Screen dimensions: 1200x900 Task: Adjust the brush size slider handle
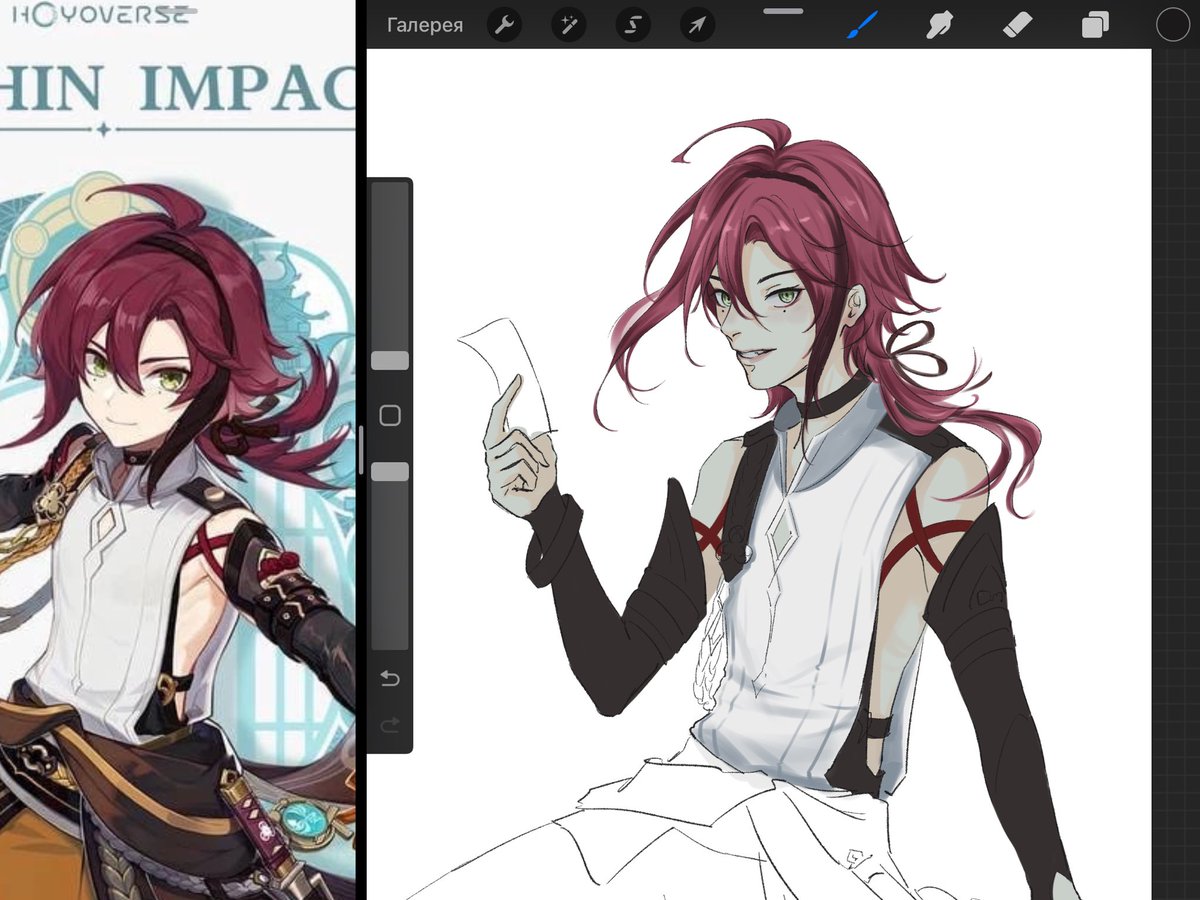(390, 361)
